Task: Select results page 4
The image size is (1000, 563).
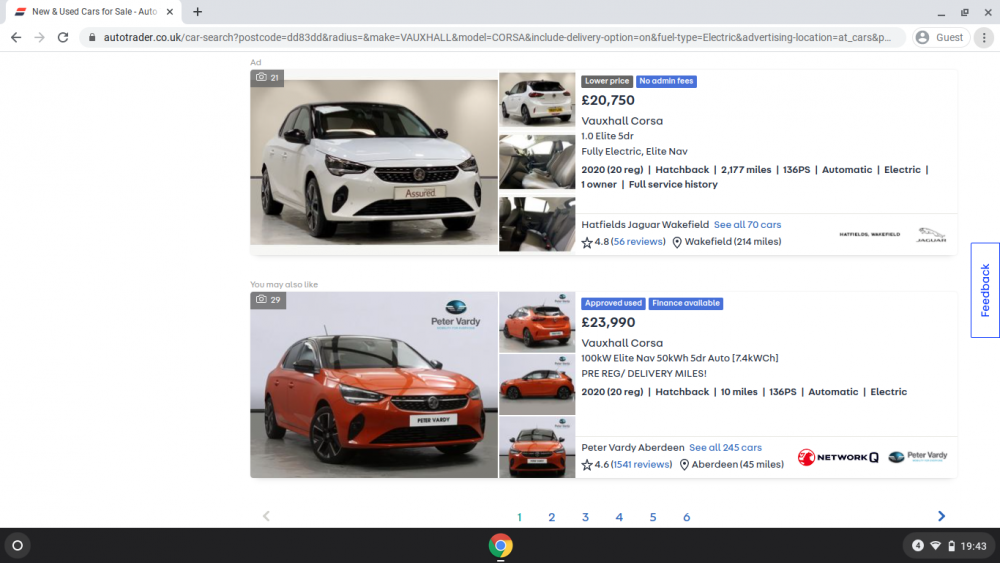Action: pyautogui.click(x=619, y=518)
